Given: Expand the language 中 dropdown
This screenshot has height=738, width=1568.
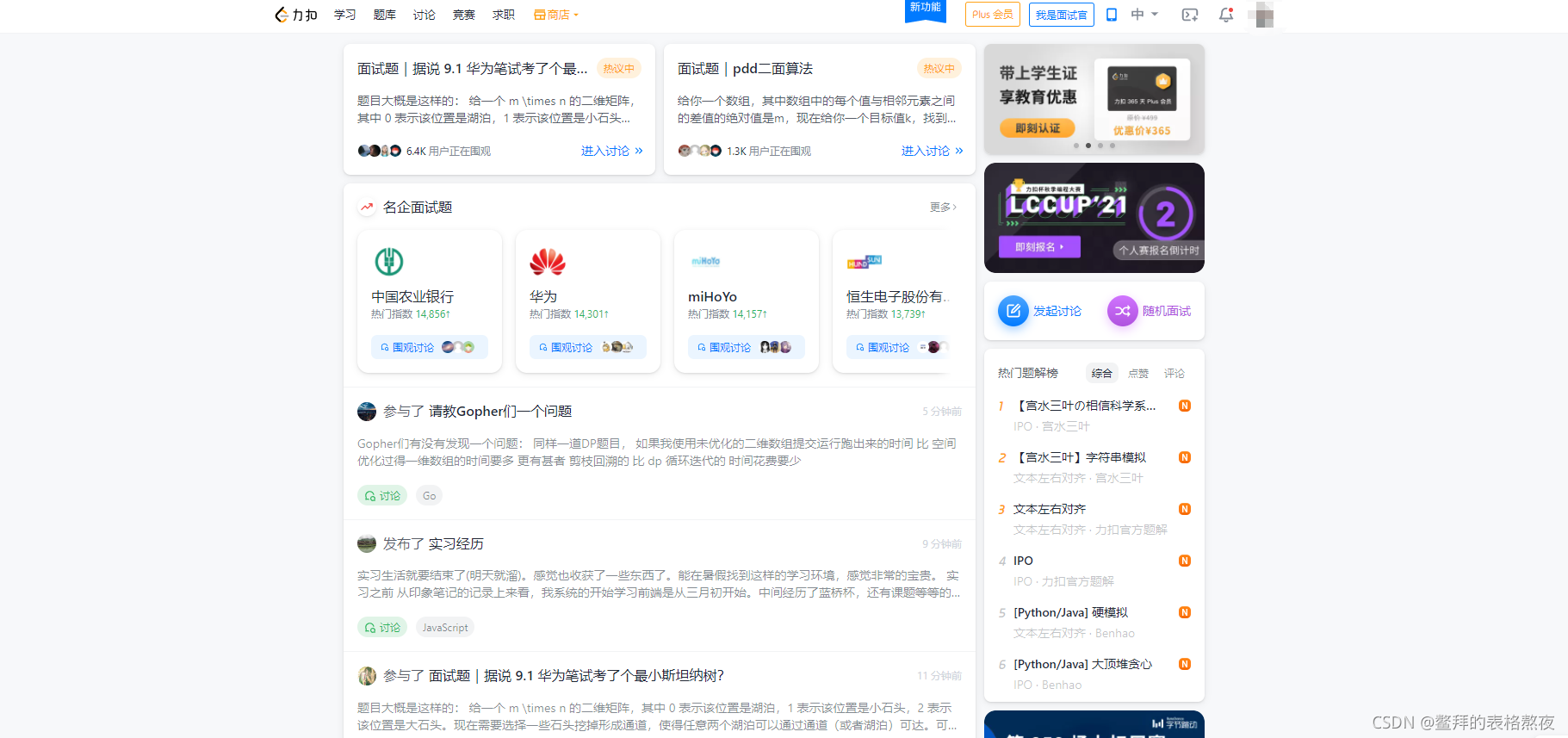Looking at the screenshot, I should pyautogui.click(x=1144, y=15).
